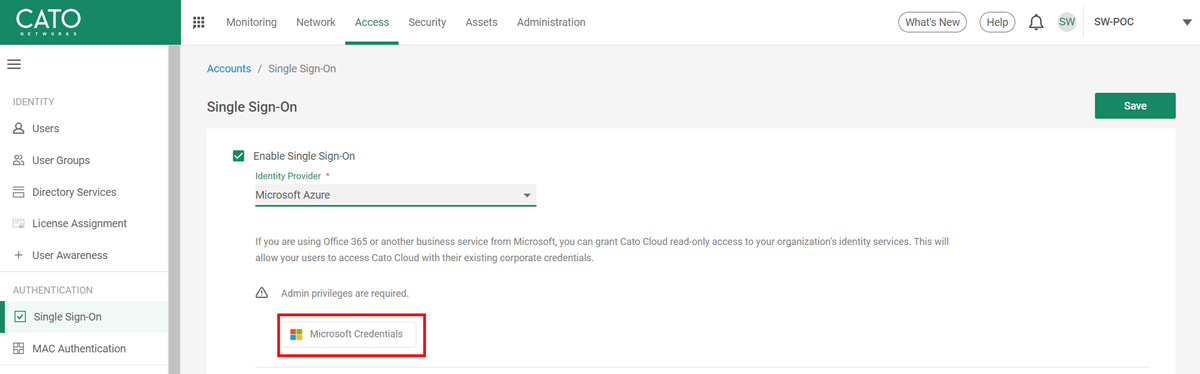Click the plus icon beside User Awareness
Viewport: 1200px width, 374px height.
coord(18,255)
